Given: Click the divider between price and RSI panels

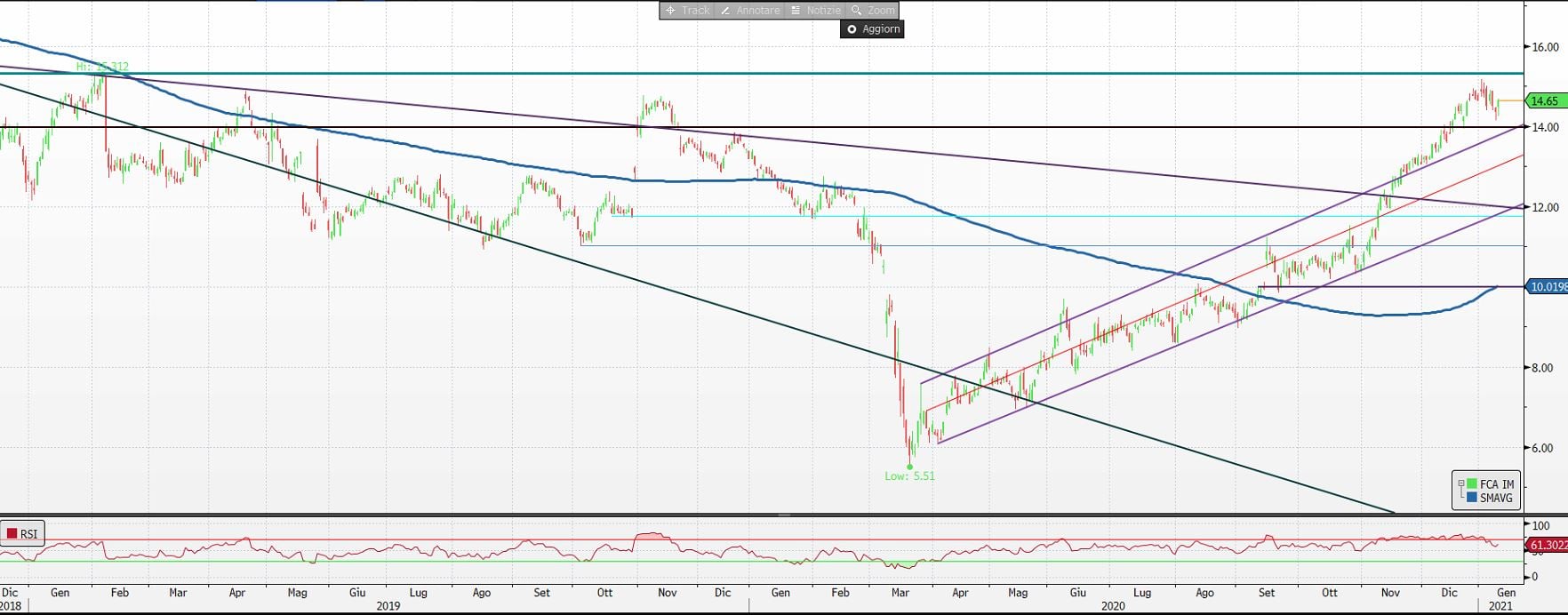Looking at the screenshot, I should 783,515.
